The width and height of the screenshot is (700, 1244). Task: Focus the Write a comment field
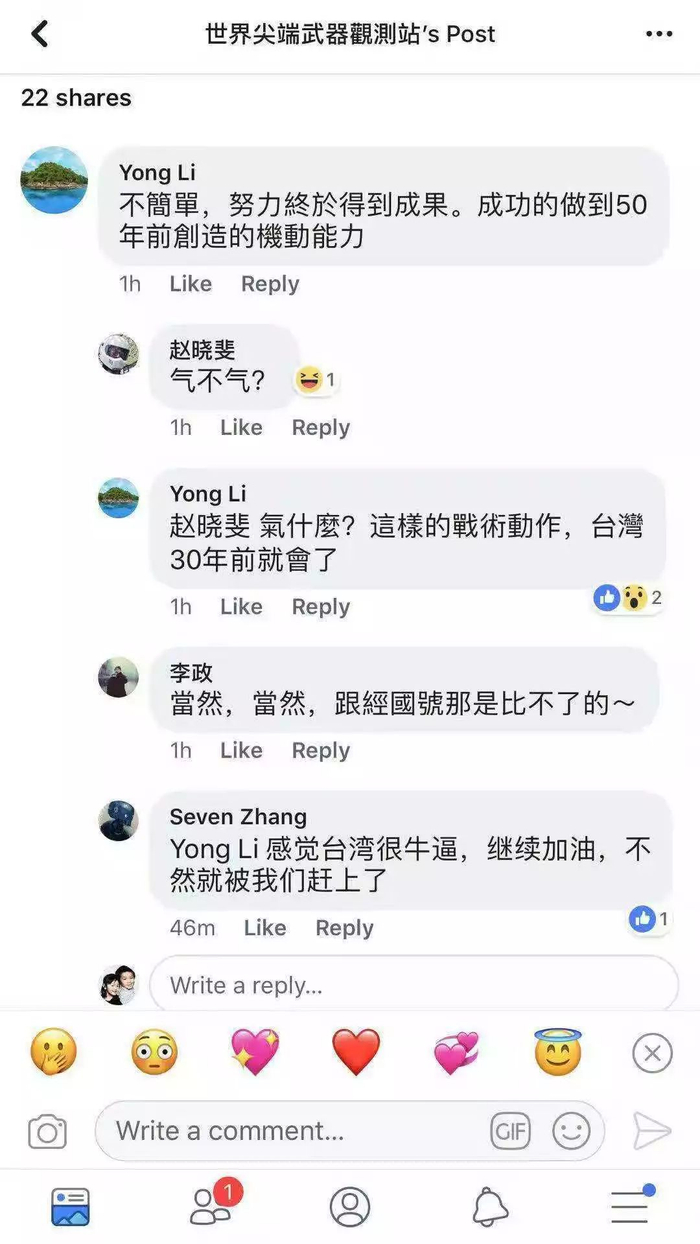[x=350, y=1131]
